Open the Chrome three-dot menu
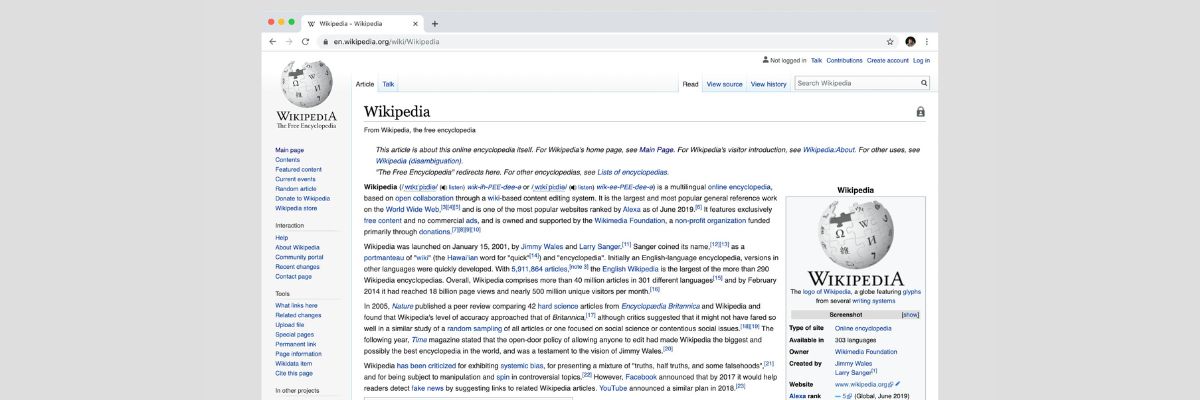Screen dimensions: 1200x400 [x=927, y=42]
